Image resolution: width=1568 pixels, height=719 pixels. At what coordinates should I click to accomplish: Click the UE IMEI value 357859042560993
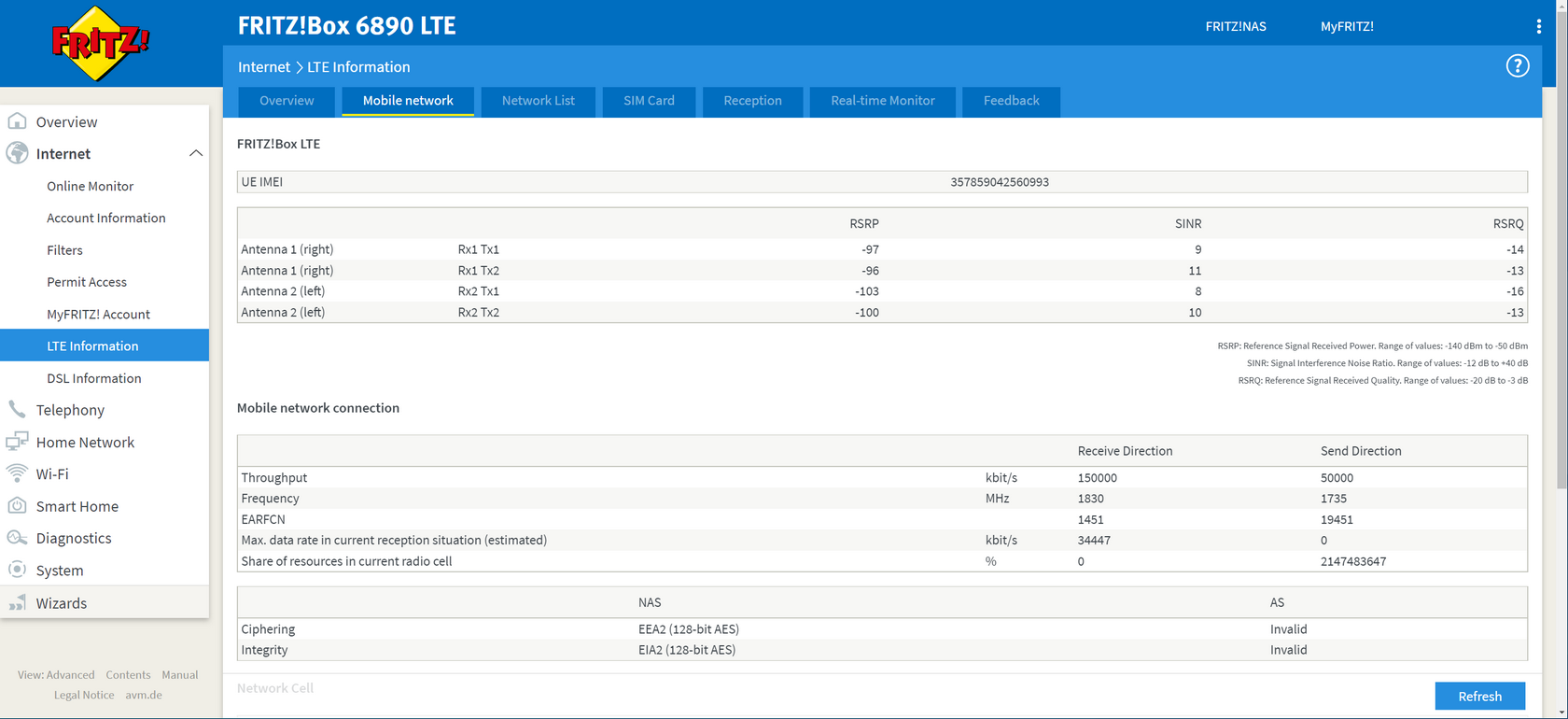1000,182
